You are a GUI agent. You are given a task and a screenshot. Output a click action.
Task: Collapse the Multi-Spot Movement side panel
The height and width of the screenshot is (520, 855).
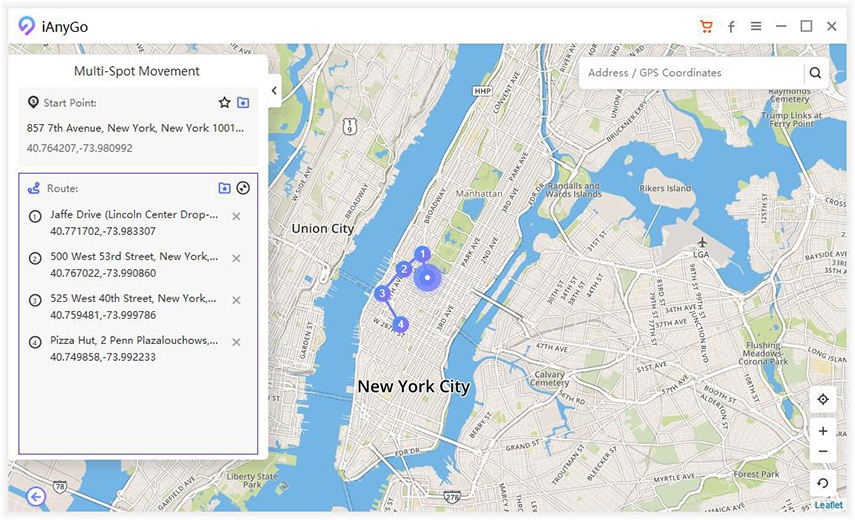(x=274, y=90)
